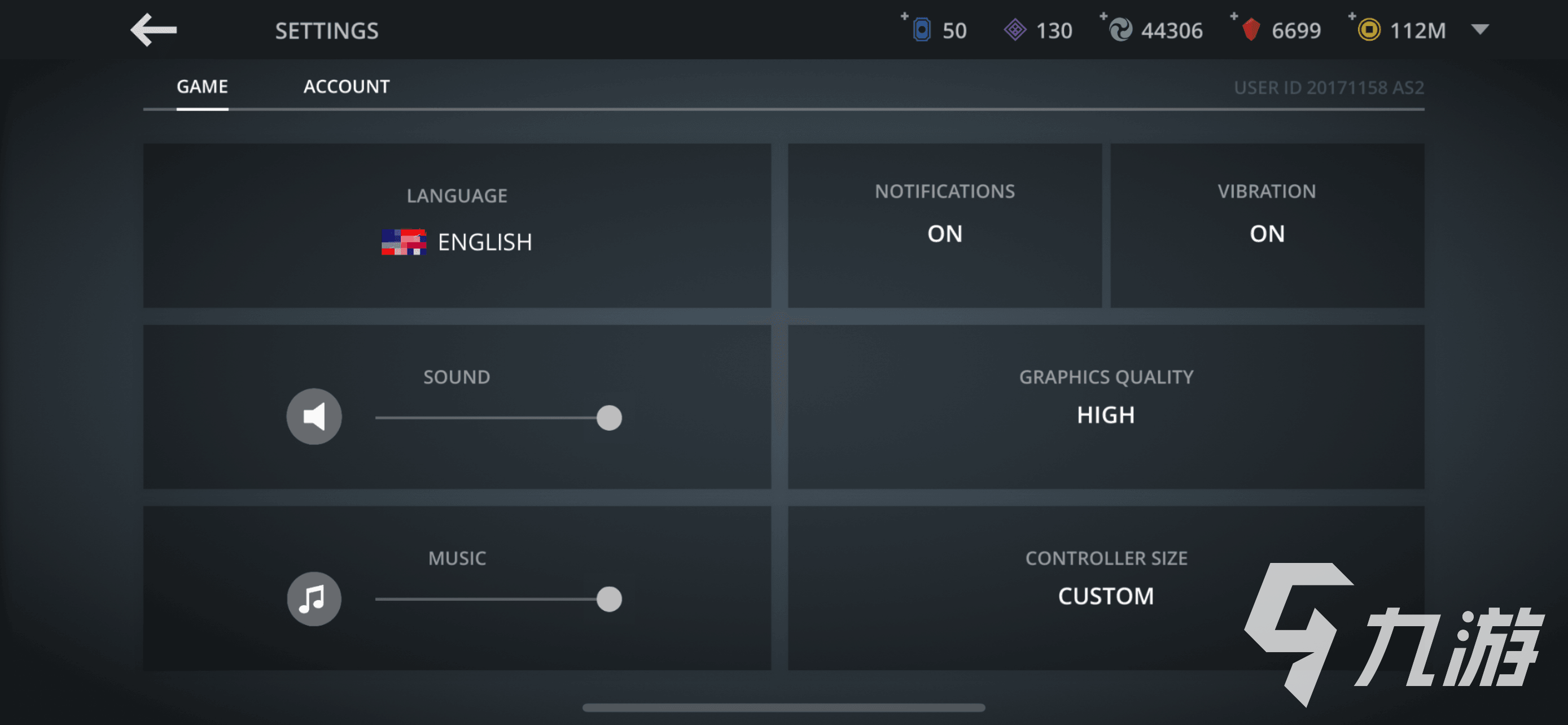Viewport: 1568px width, 725px height.
Task: Go back with the arrow icon
Action: point(154,30)
